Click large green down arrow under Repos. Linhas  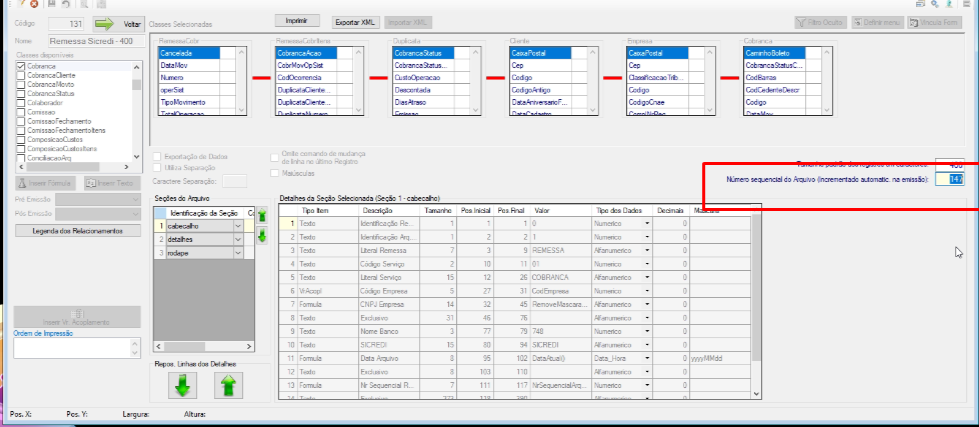(182, 385)
